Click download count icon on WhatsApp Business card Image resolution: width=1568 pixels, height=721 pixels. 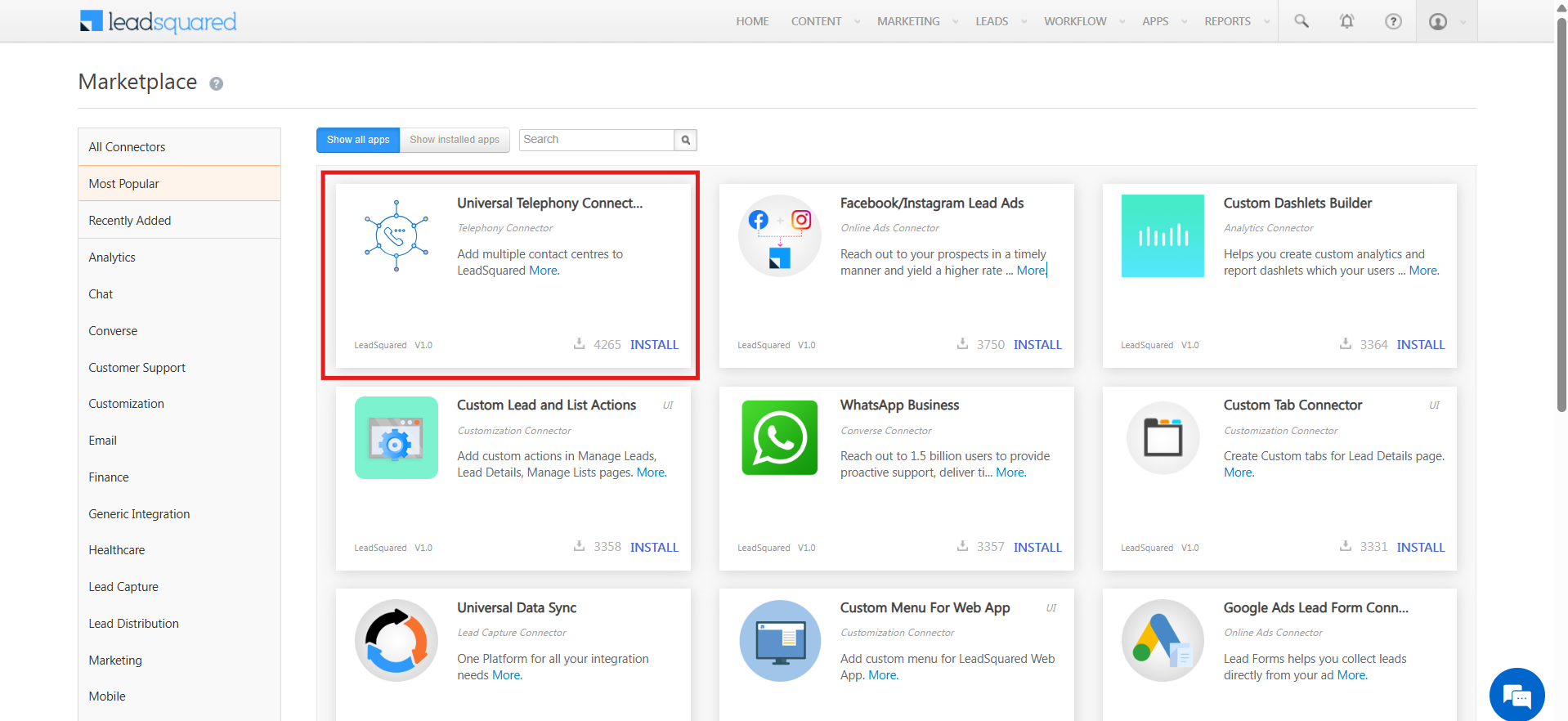[x=962, y=545]
